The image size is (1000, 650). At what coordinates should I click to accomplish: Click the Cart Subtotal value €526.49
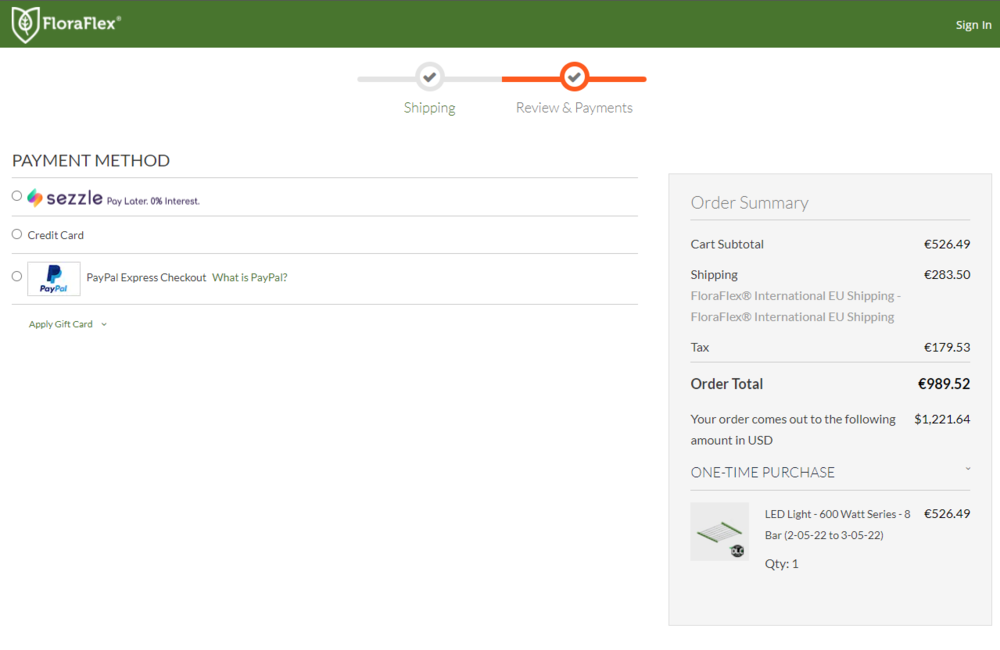pos(947,244)
